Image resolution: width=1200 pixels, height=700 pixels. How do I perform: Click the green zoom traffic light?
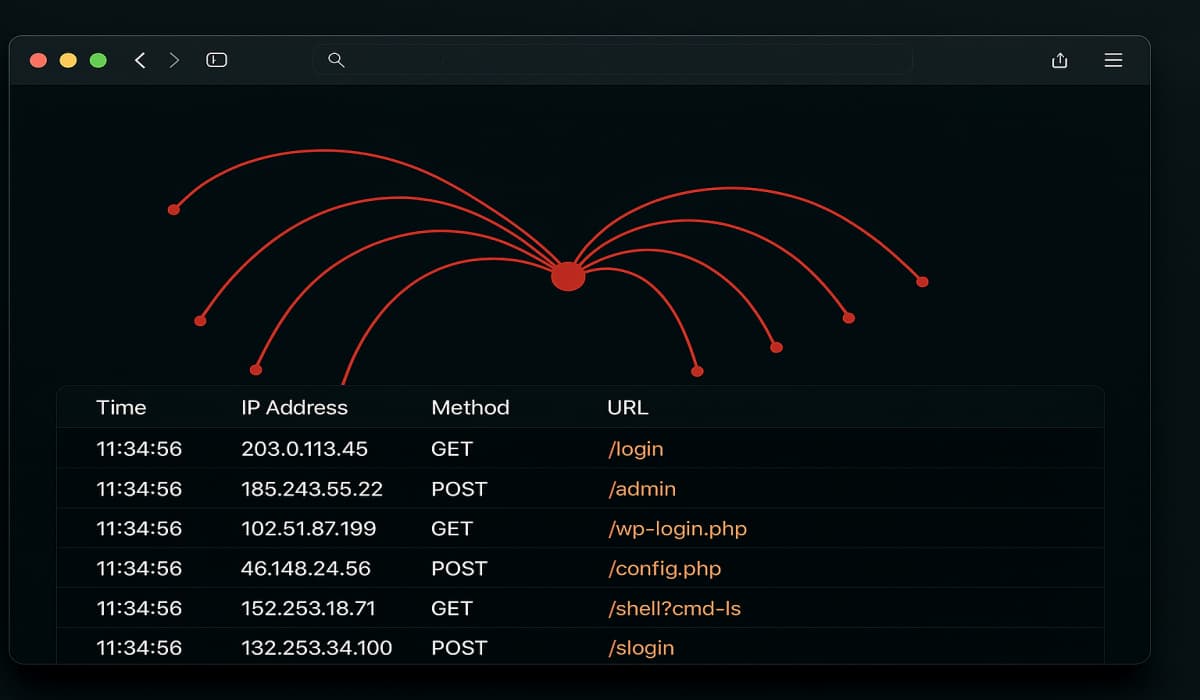click(x=98, y=60)
